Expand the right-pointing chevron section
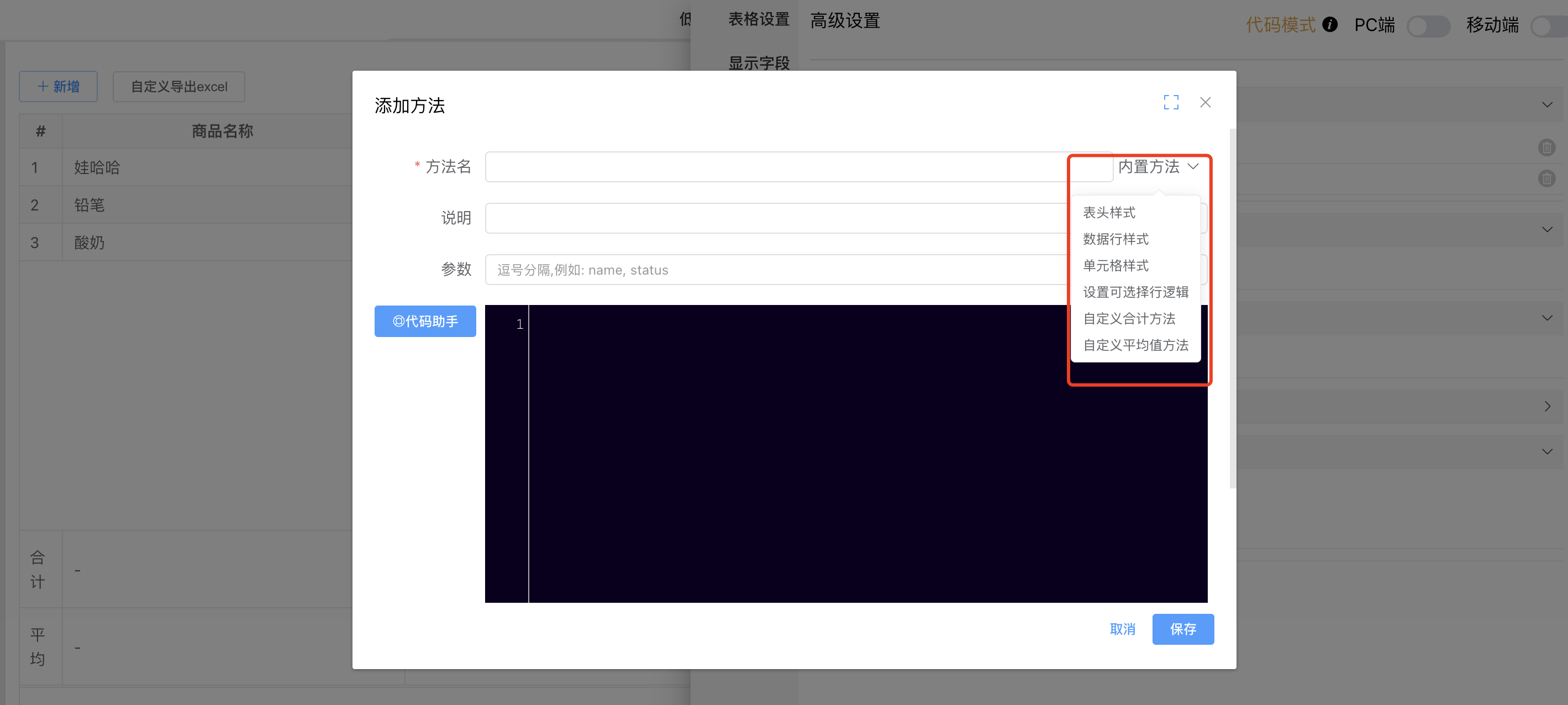 point(1546,406)
